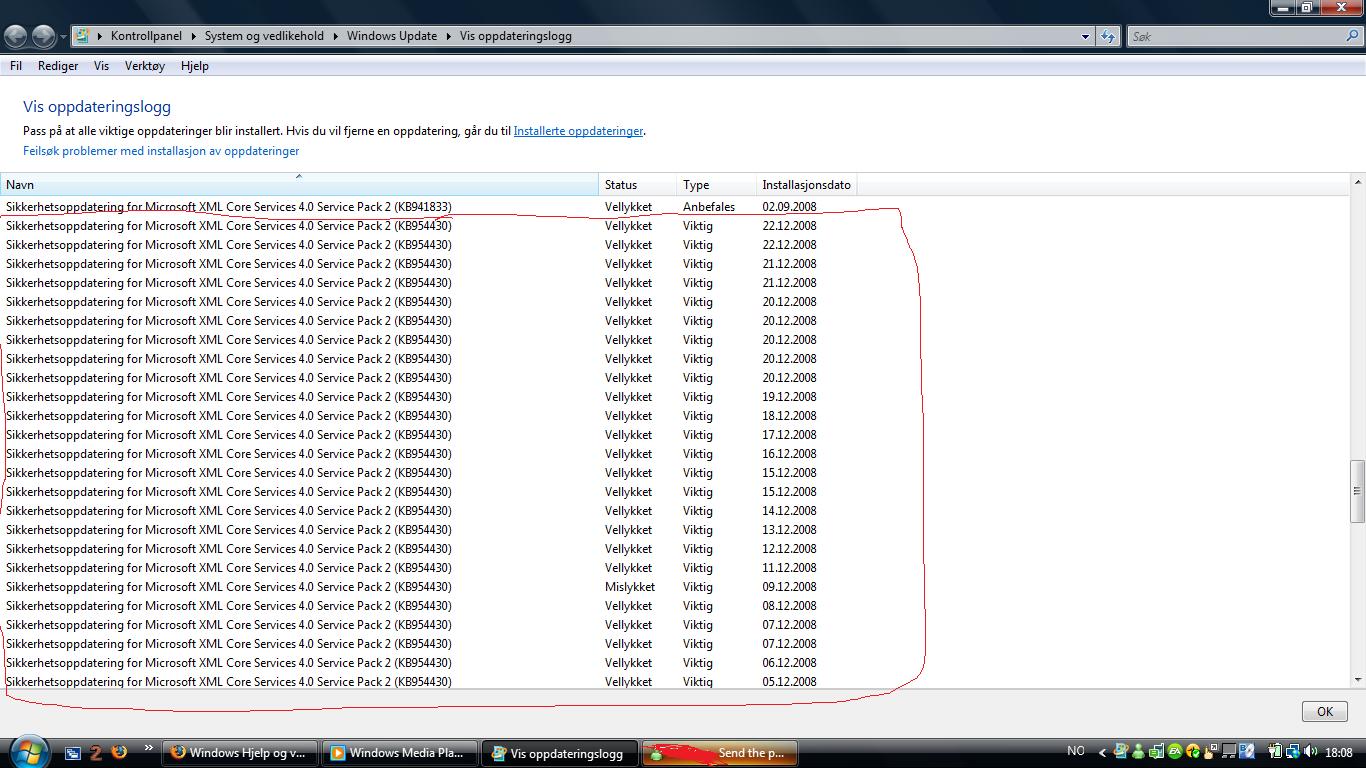Screen dimensions: 1366x768
Task: Switch to Windows Media Player taskbar button
Action: pyautogui.click(x=400, y=753)
